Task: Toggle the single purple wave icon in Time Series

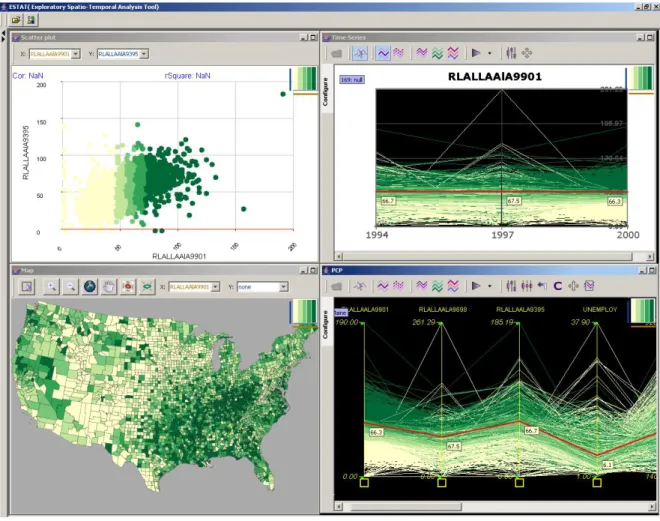Action: [383, 53]
